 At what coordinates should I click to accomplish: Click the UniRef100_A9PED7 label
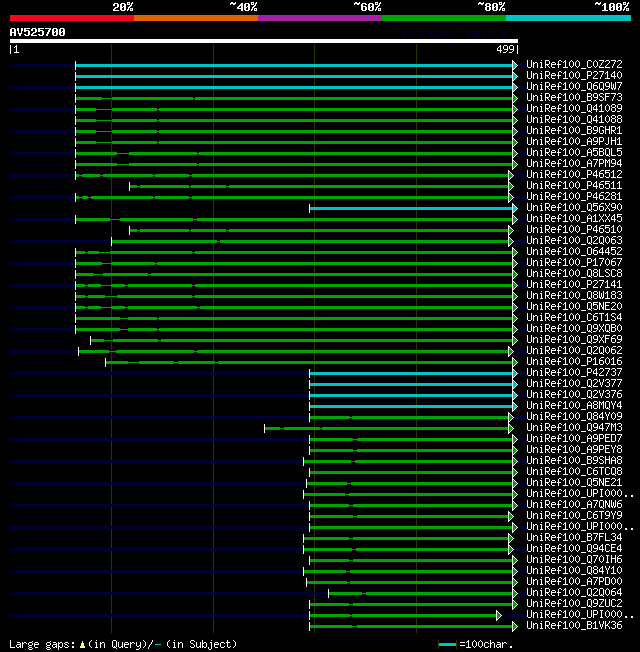574,439
